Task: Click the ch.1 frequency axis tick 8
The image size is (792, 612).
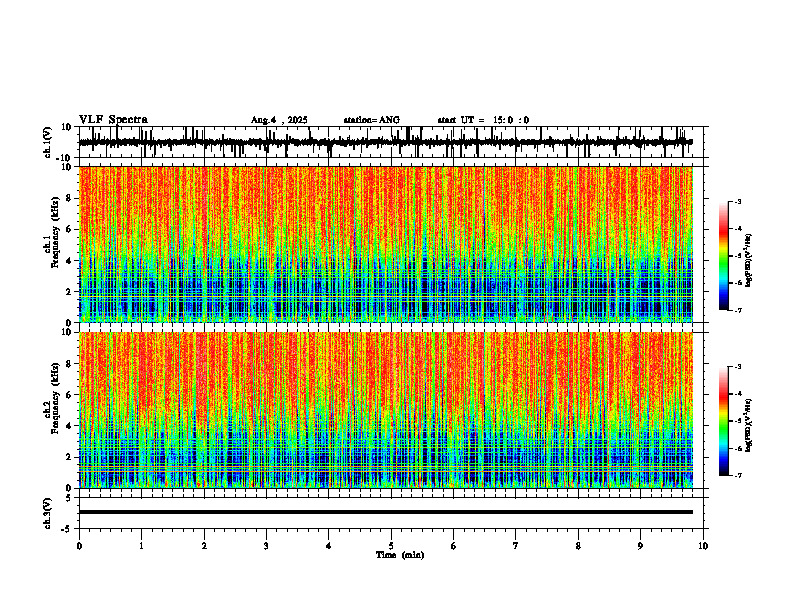Action: 70,198
